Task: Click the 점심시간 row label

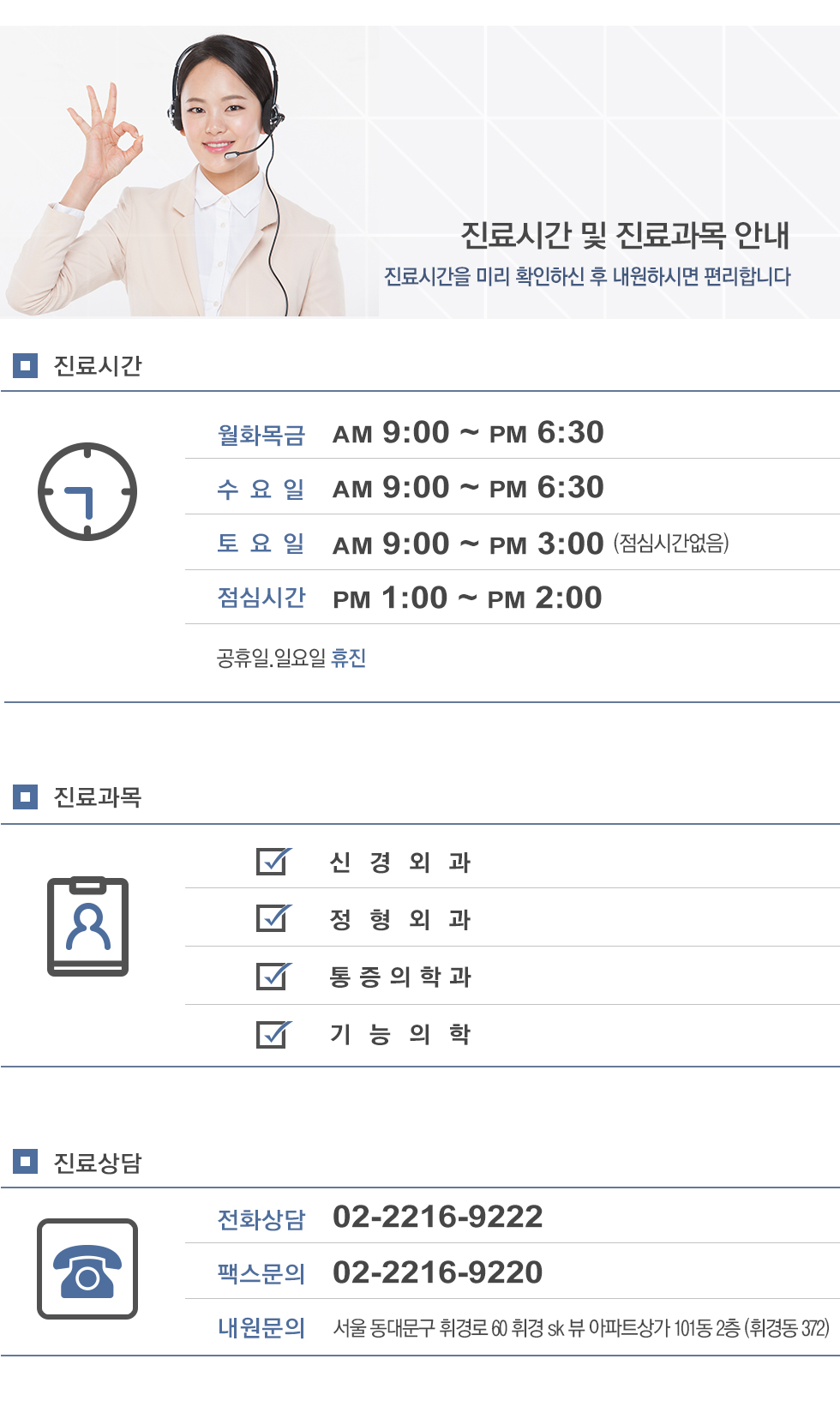Action: tap(261, 598)
